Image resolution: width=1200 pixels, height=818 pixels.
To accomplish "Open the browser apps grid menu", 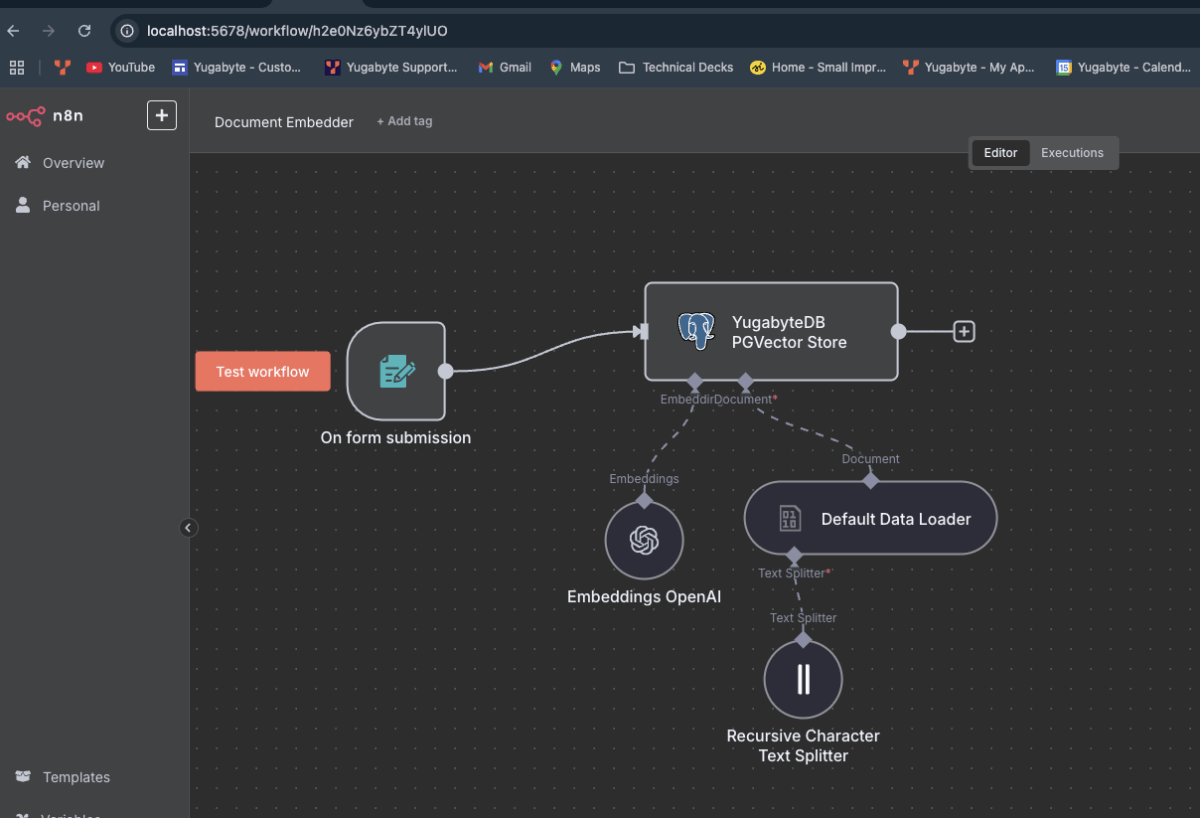I will tap(16, 67).
